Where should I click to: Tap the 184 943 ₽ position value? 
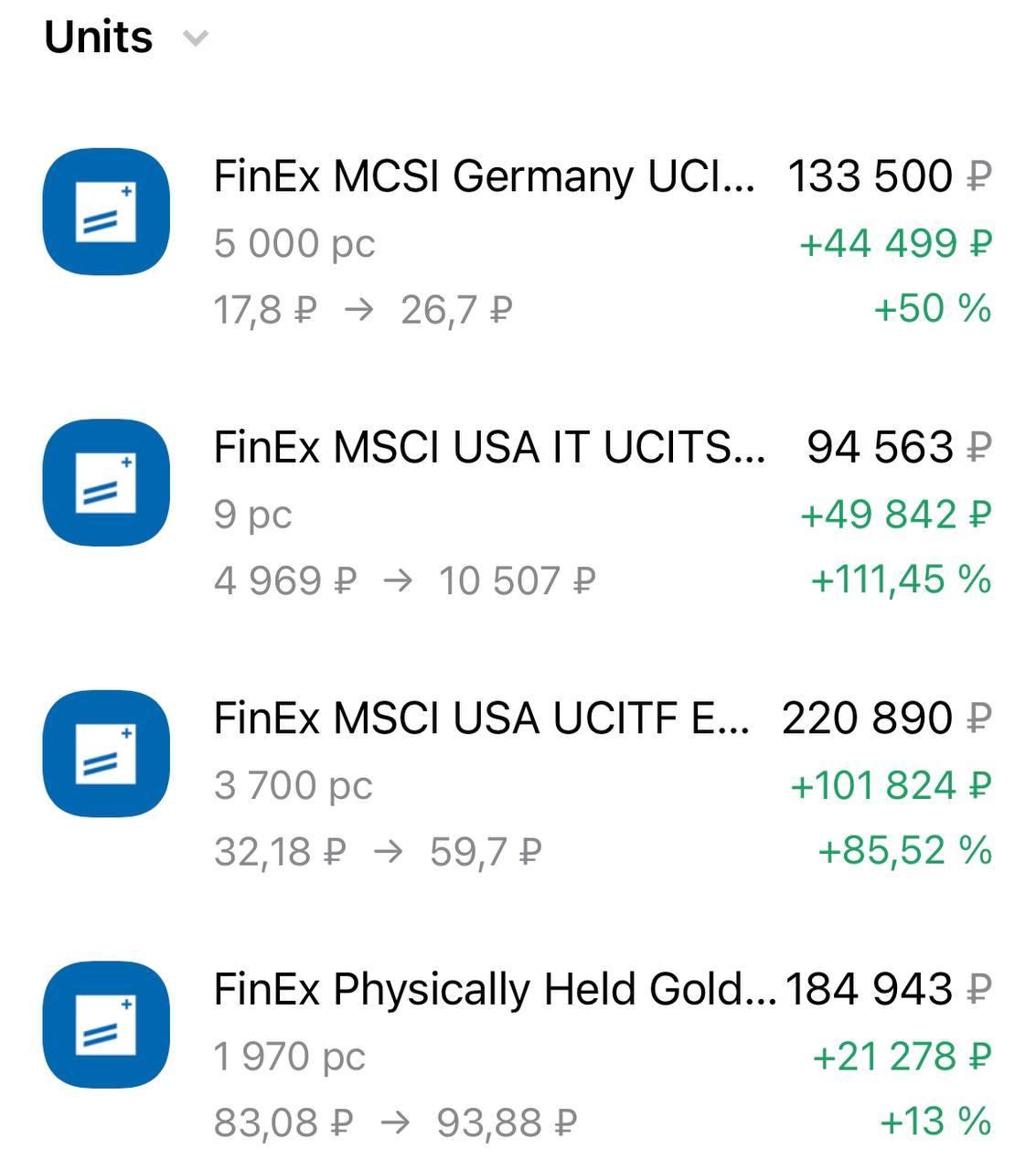click(x=888, y=989)
